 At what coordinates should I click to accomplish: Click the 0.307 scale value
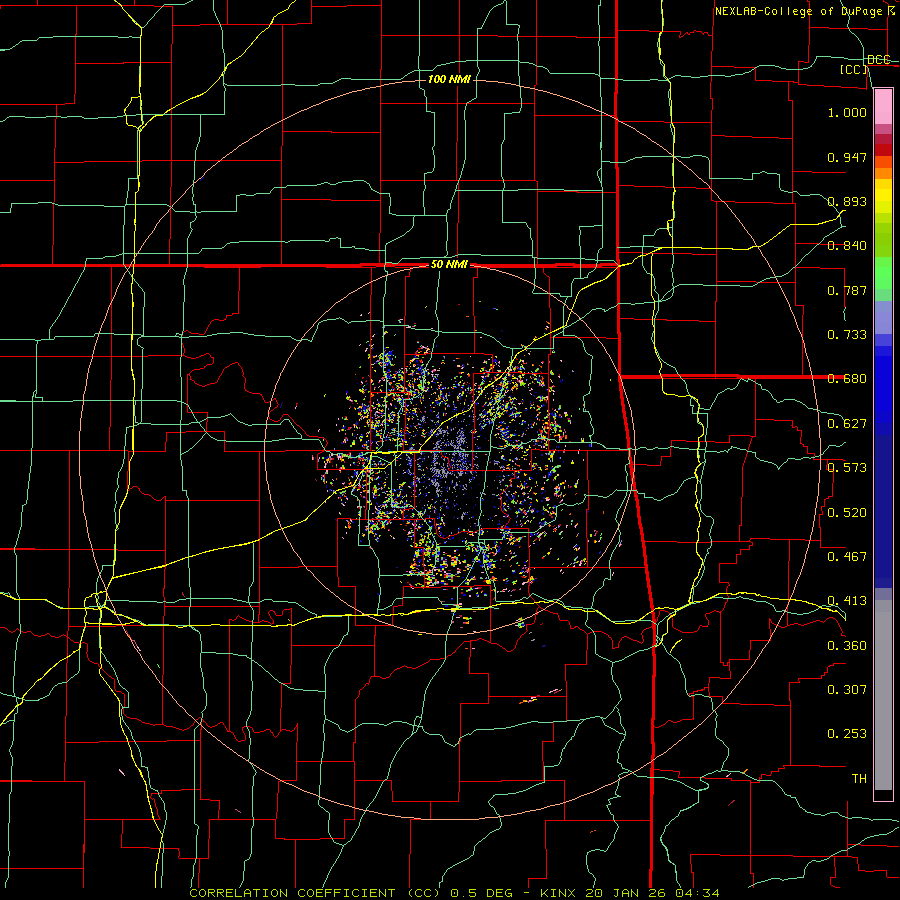point(847,690)
